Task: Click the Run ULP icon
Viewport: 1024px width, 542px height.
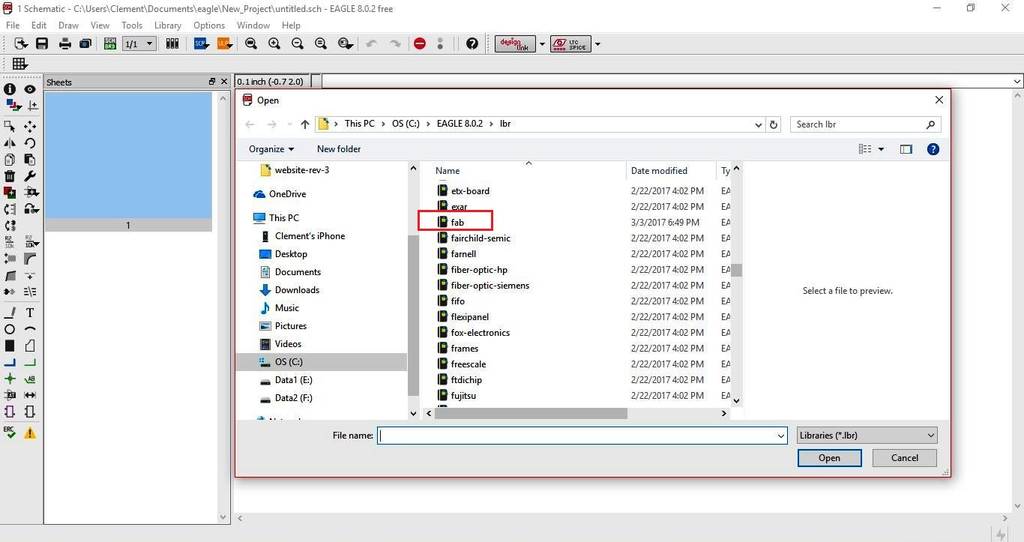Action: (225, 44)
